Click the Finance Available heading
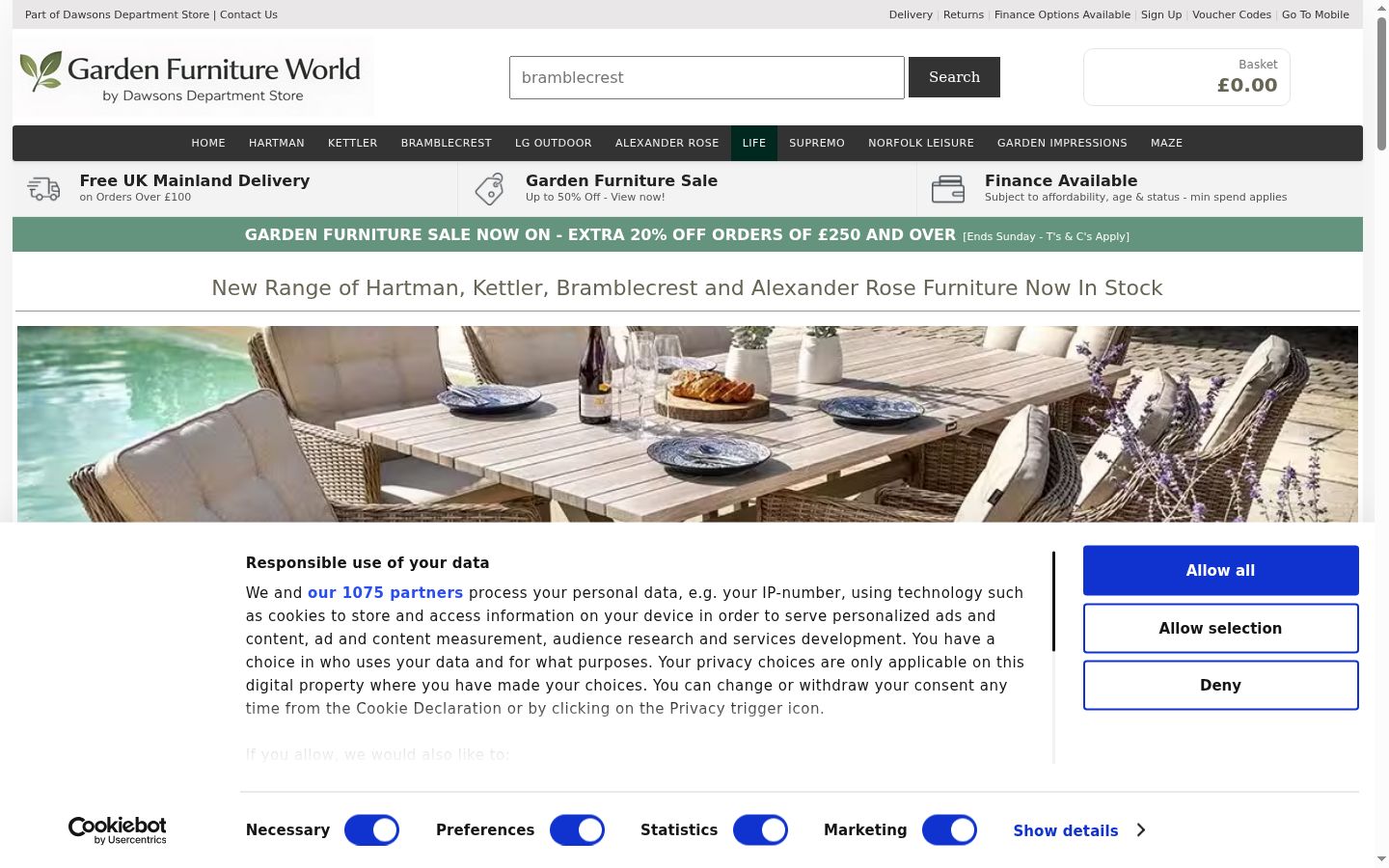Screen dimensions: 1389x868 click(1061, 180)
